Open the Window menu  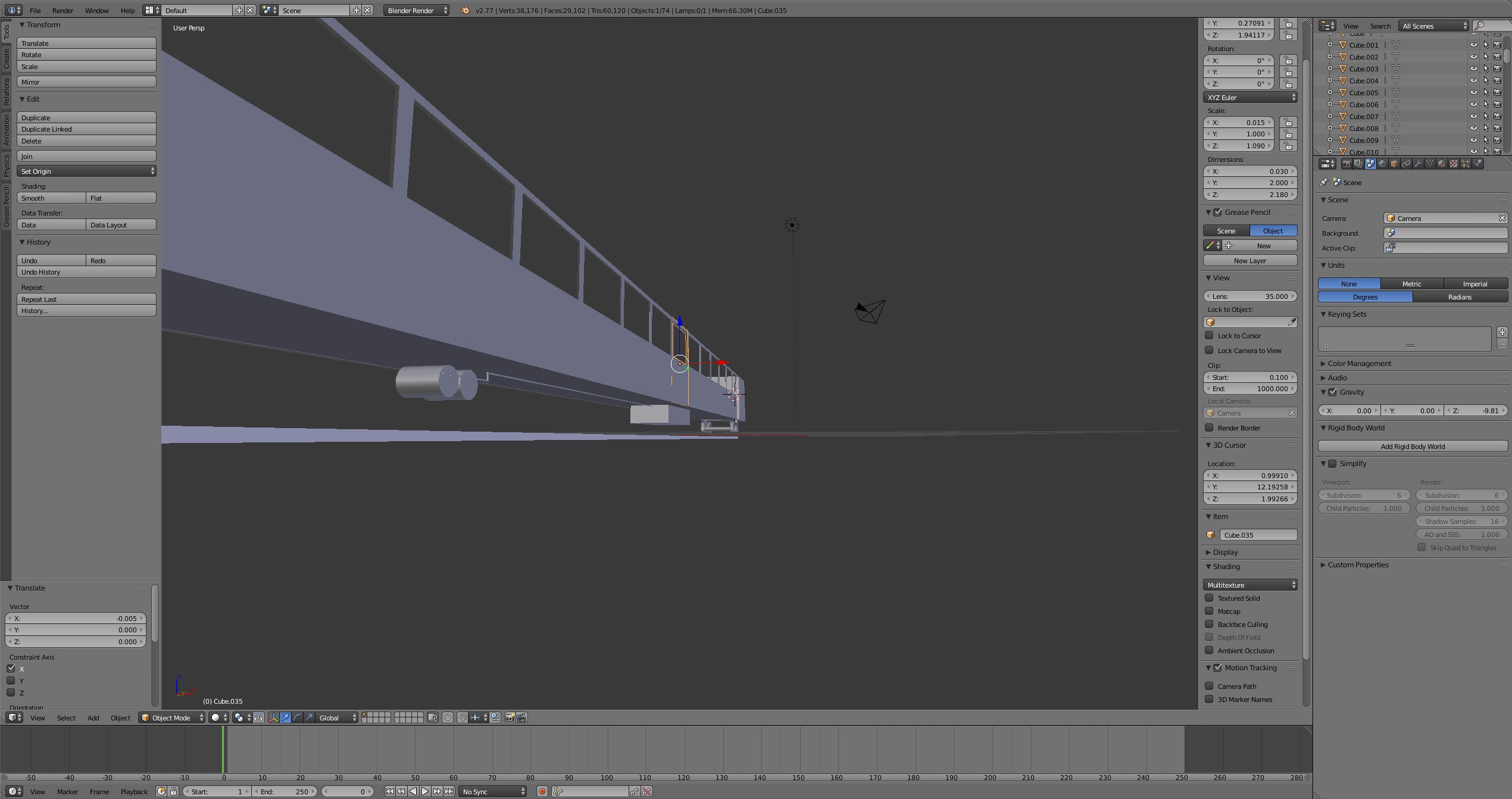pos(96,10)
